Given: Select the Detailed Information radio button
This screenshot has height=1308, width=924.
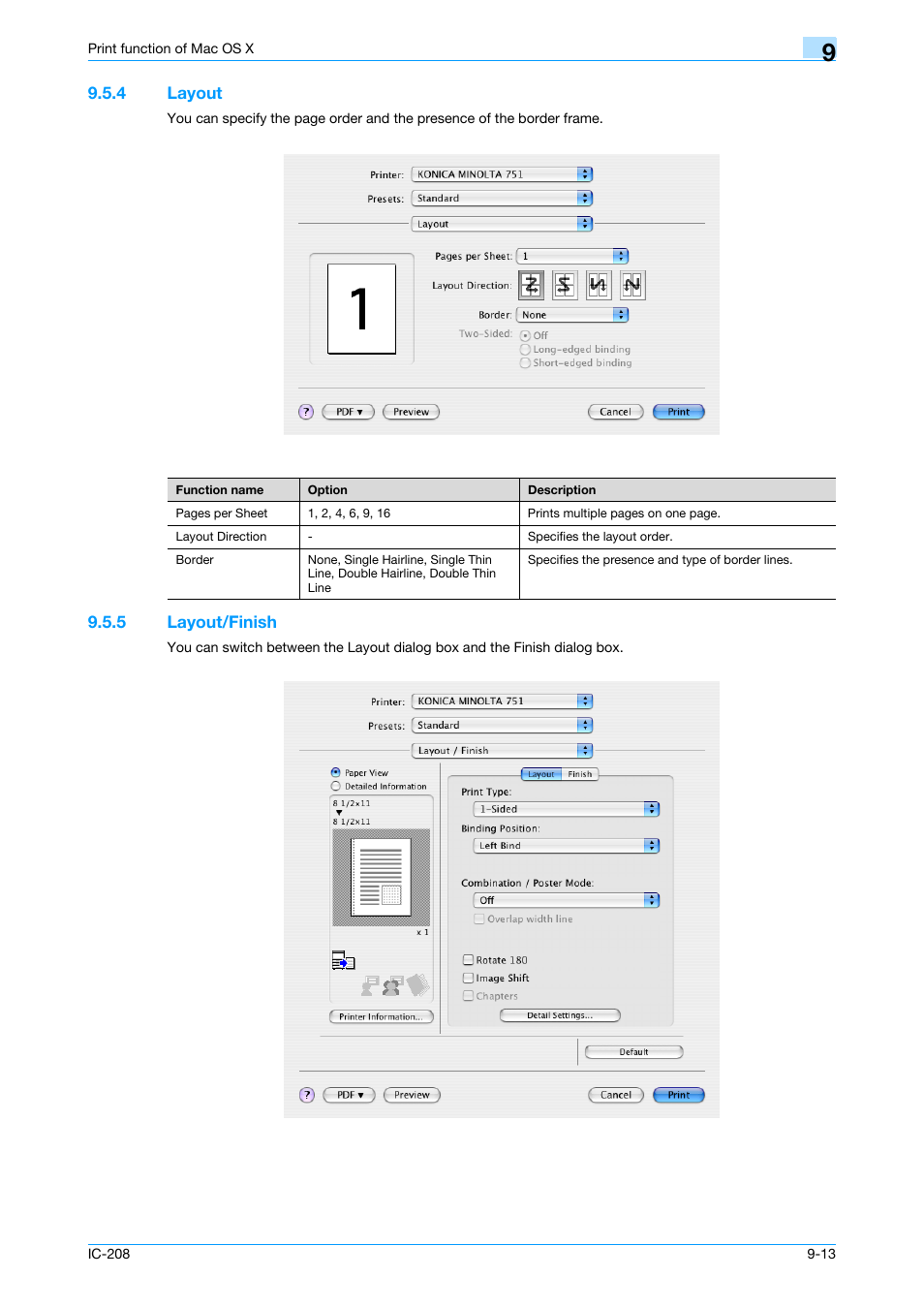Looking at the screenshot, I should 336,787.
